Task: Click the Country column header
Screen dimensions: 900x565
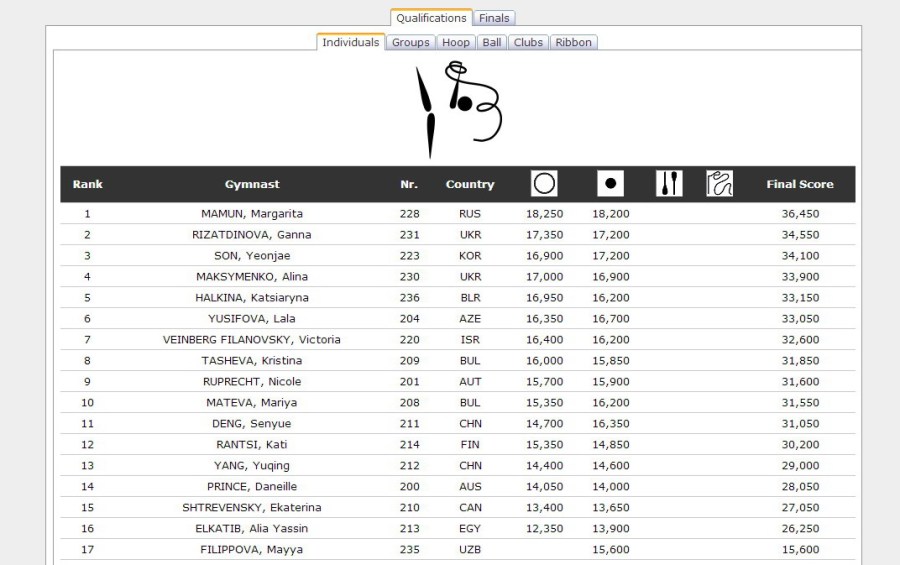Action: coord(470,184)
